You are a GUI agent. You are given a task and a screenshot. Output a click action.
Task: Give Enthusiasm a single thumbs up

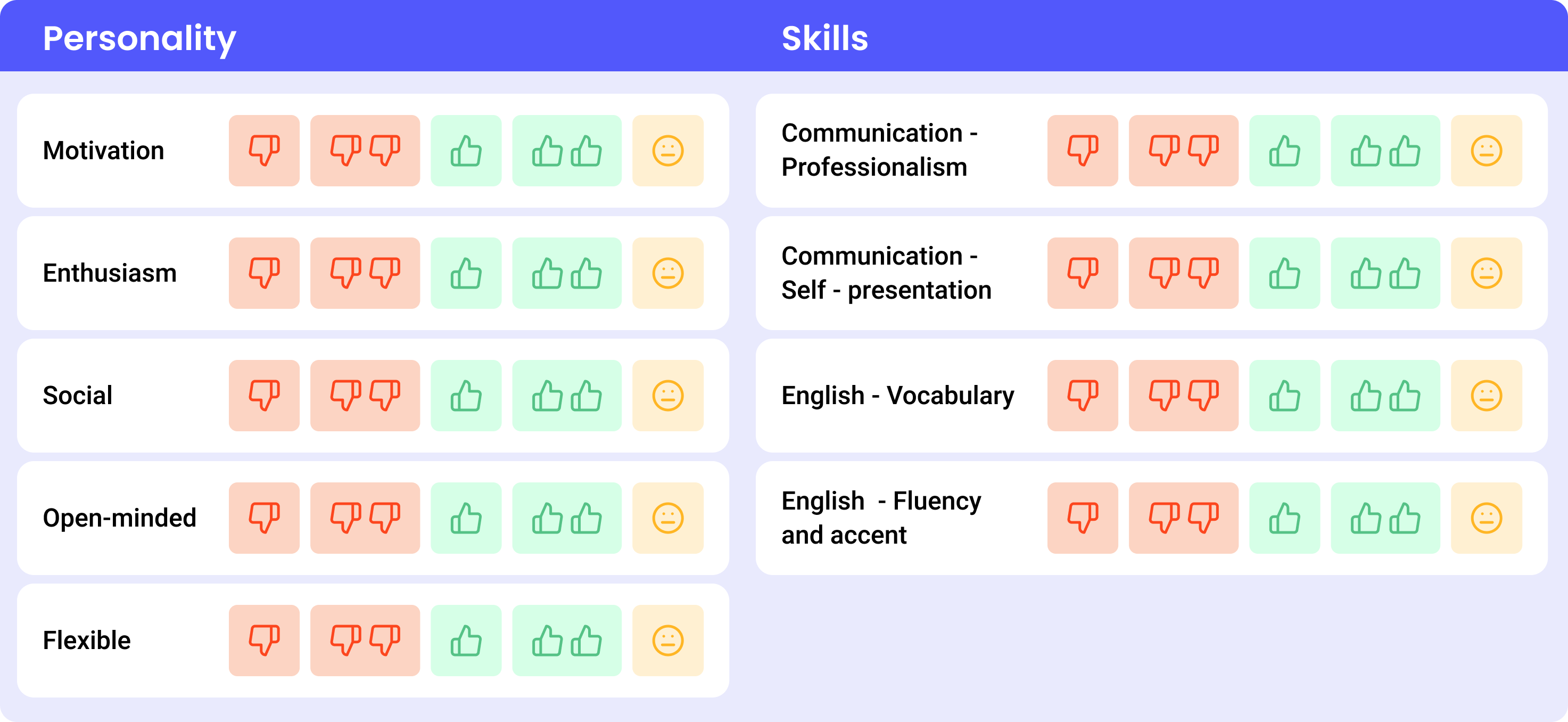(x=466, y=273)
